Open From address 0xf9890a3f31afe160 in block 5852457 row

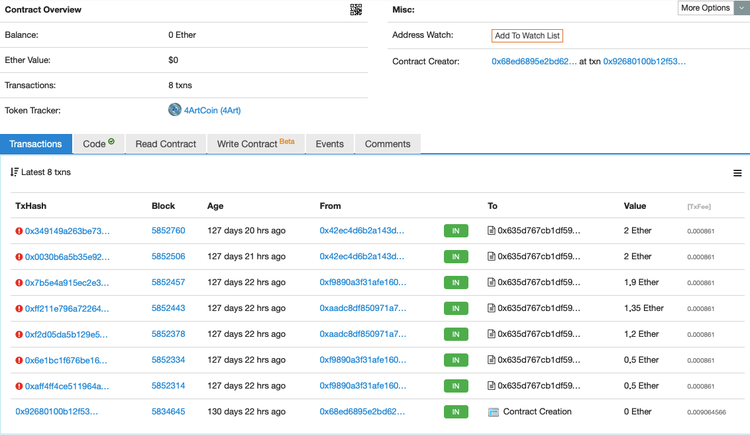[x=363, y=282]
